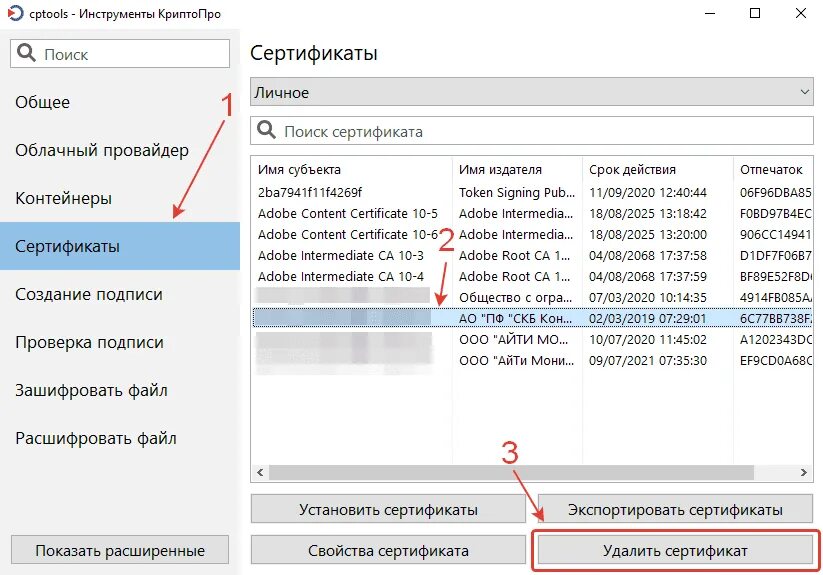823x575 pixels.
Task: Click date 11/09/2020 12:40:44 cell
Action: pyautogui.click(x=648, y=193)
